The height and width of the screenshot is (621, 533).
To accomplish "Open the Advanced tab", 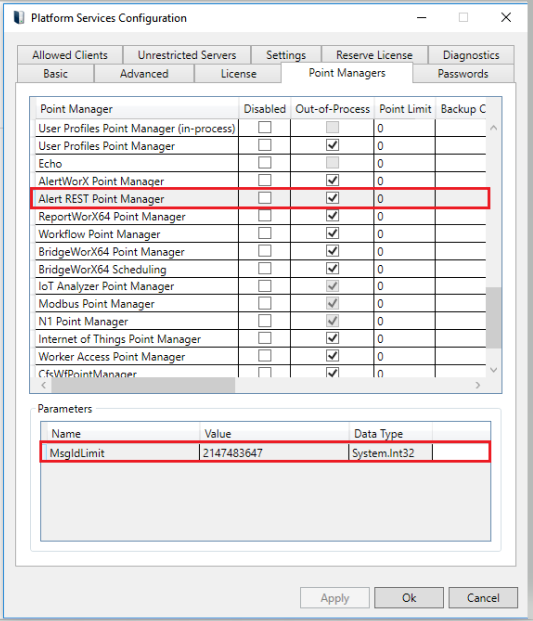I will tap(144, 74).
